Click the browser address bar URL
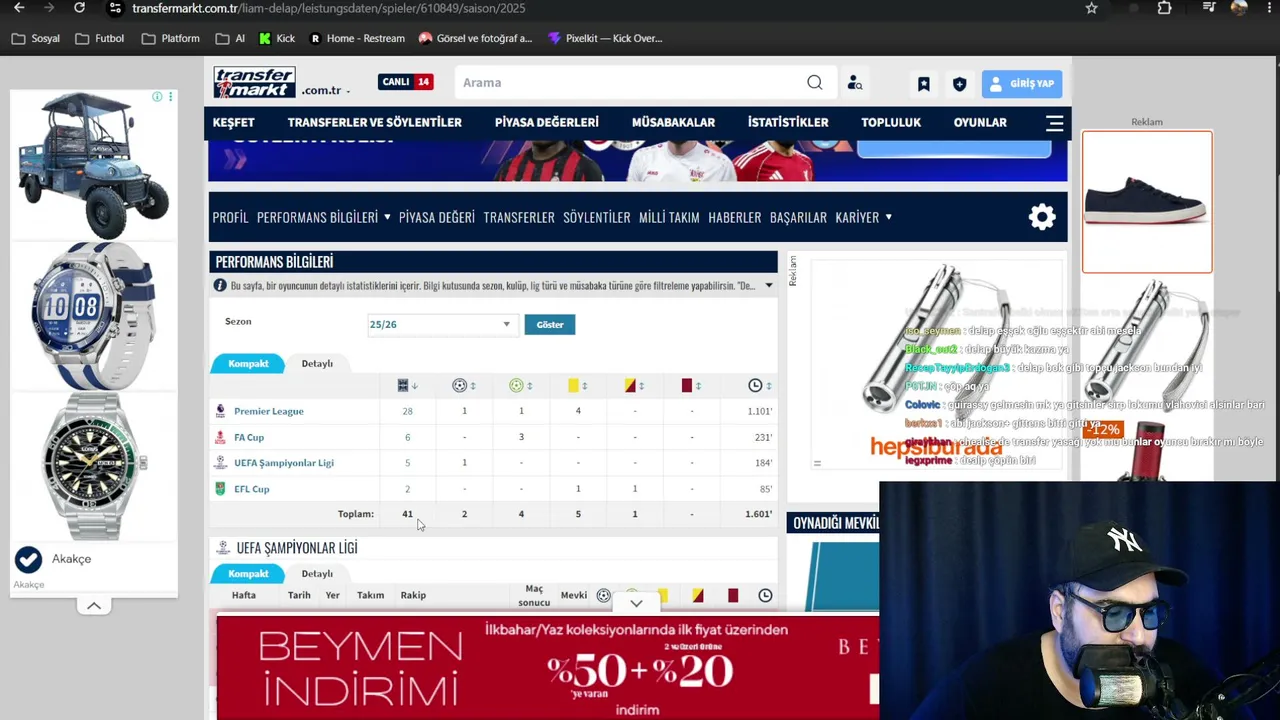Image resolution: width=1280 pixels, height=720 pixels. 329,8
